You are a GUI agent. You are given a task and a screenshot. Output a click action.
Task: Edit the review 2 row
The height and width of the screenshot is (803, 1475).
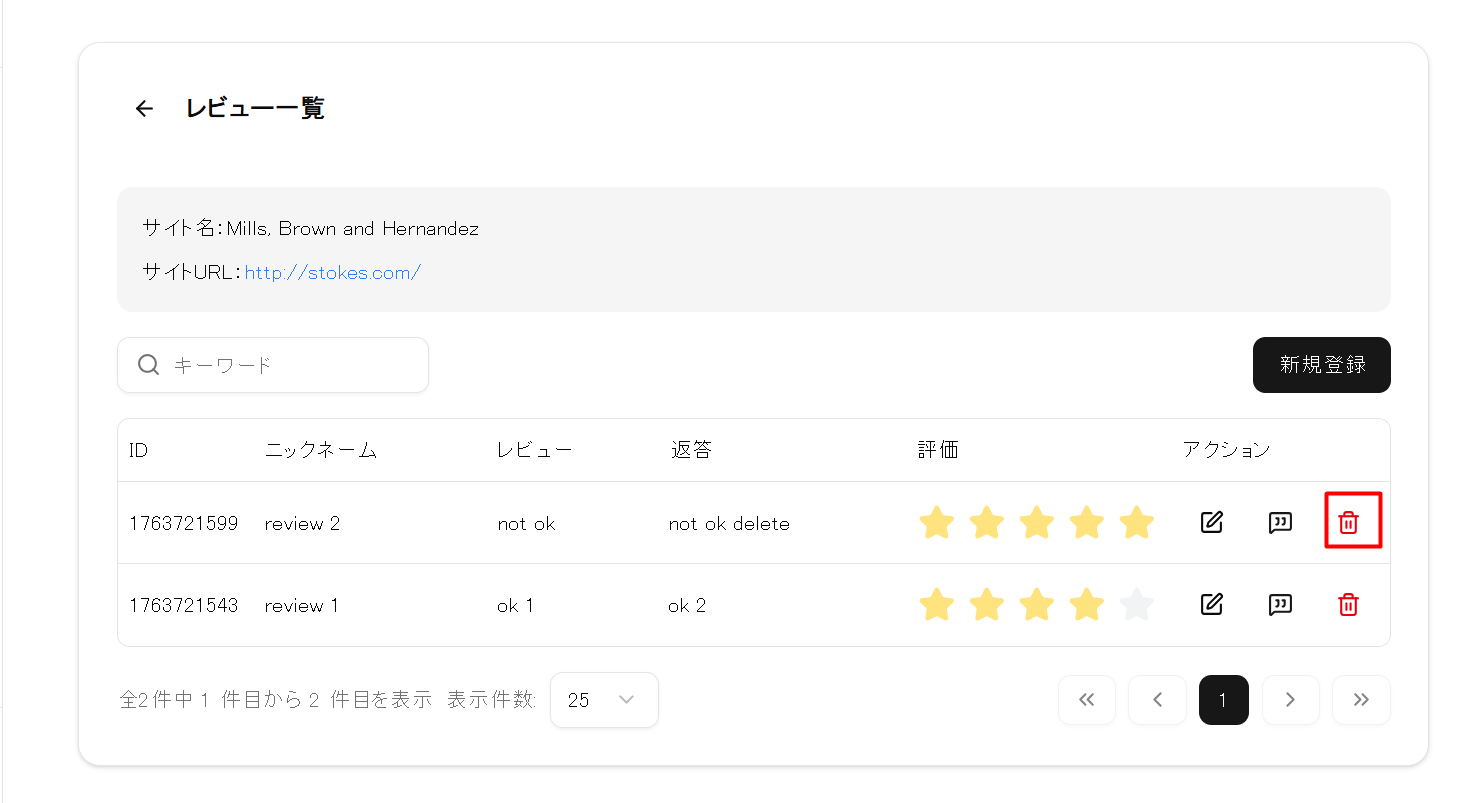point(1211,522)
